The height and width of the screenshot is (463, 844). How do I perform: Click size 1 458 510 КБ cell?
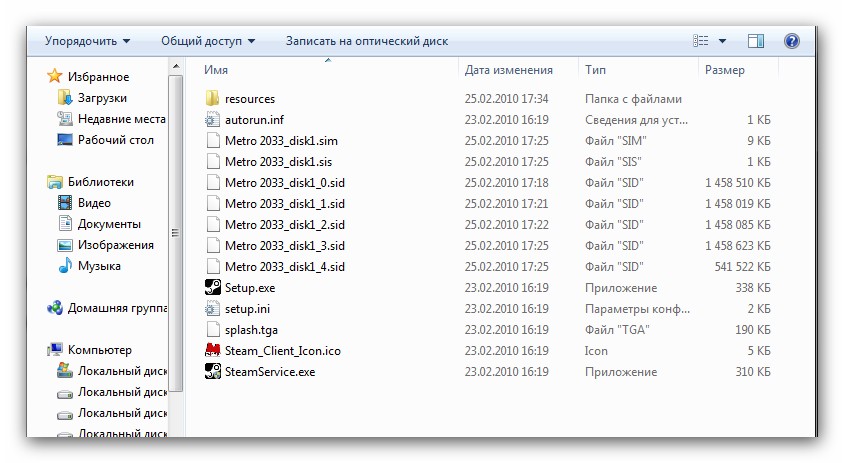point(737,183)
